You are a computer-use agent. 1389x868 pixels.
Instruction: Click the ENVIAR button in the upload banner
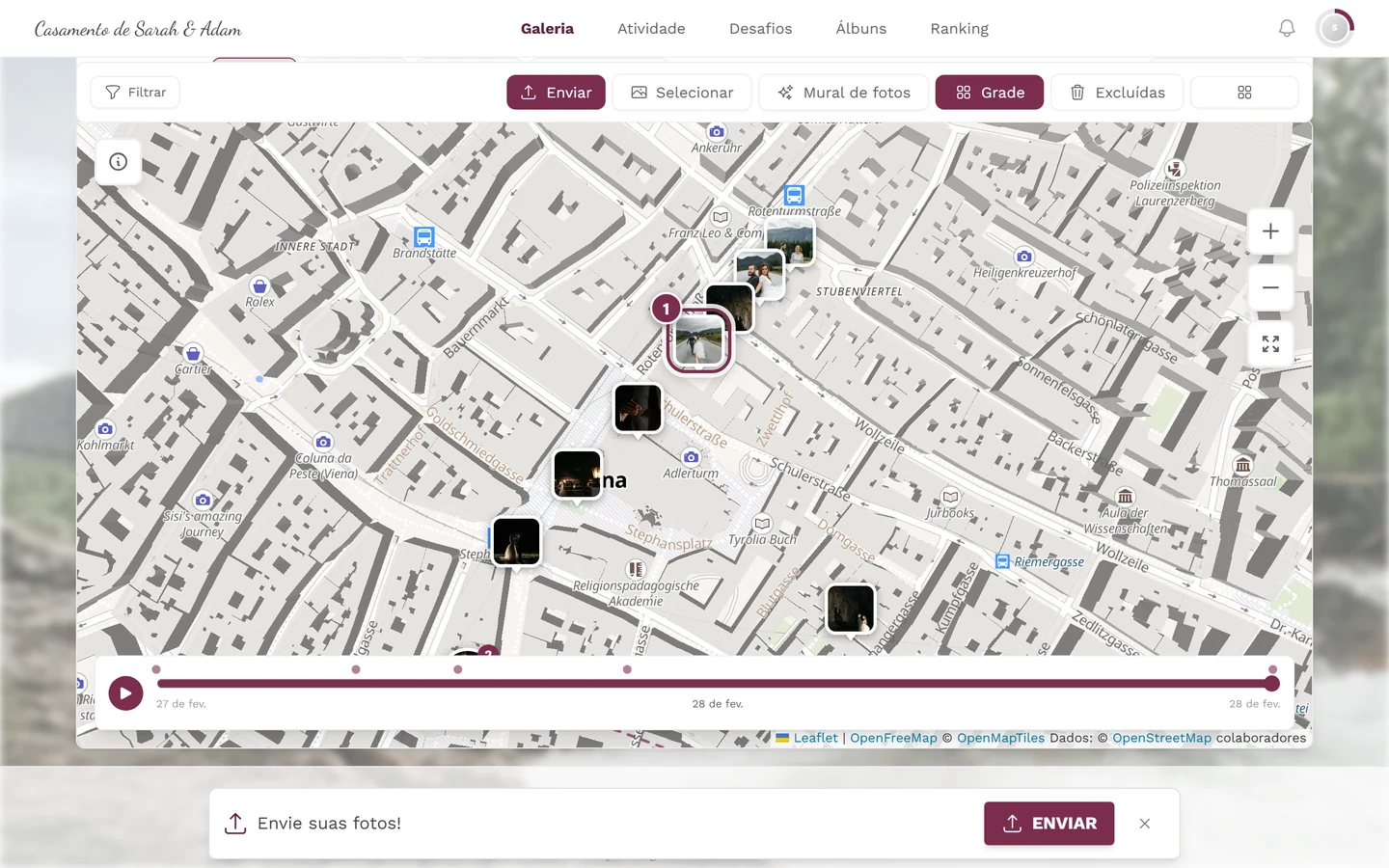pyautogui.click(x=1049, y=824)
